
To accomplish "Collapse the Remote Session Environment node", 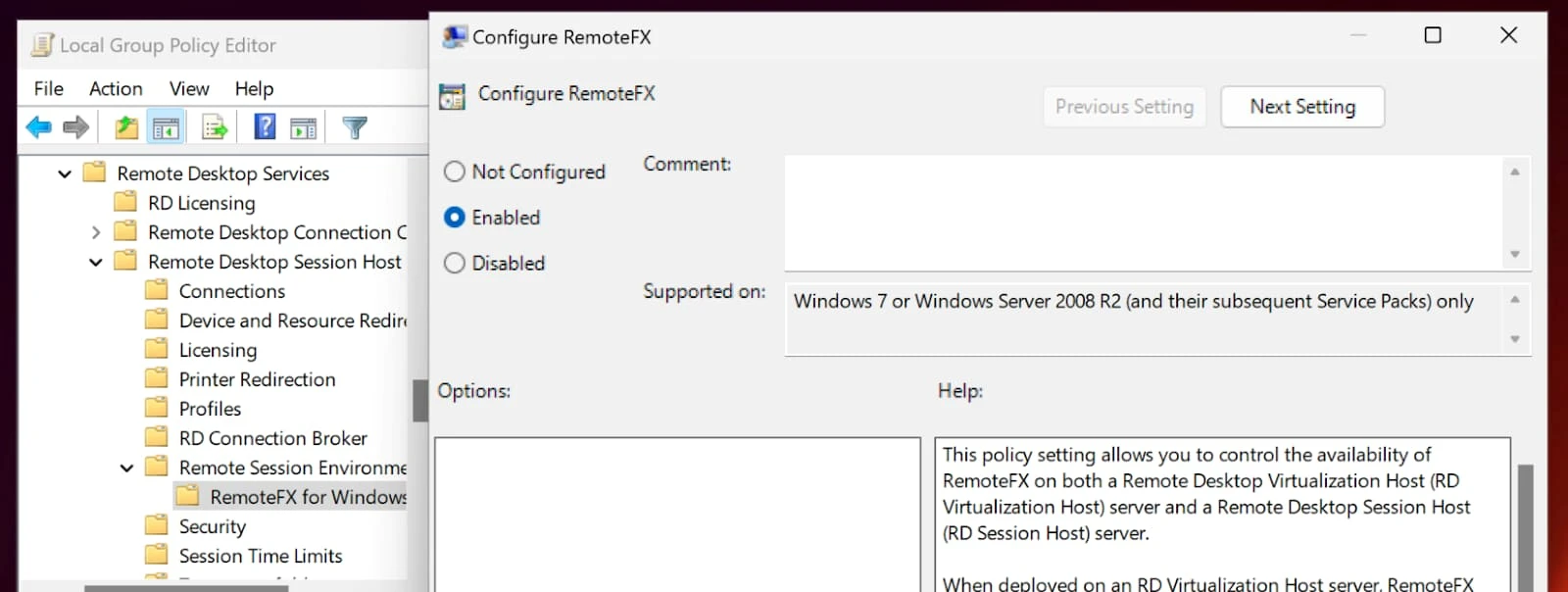I will coord(126,469).
